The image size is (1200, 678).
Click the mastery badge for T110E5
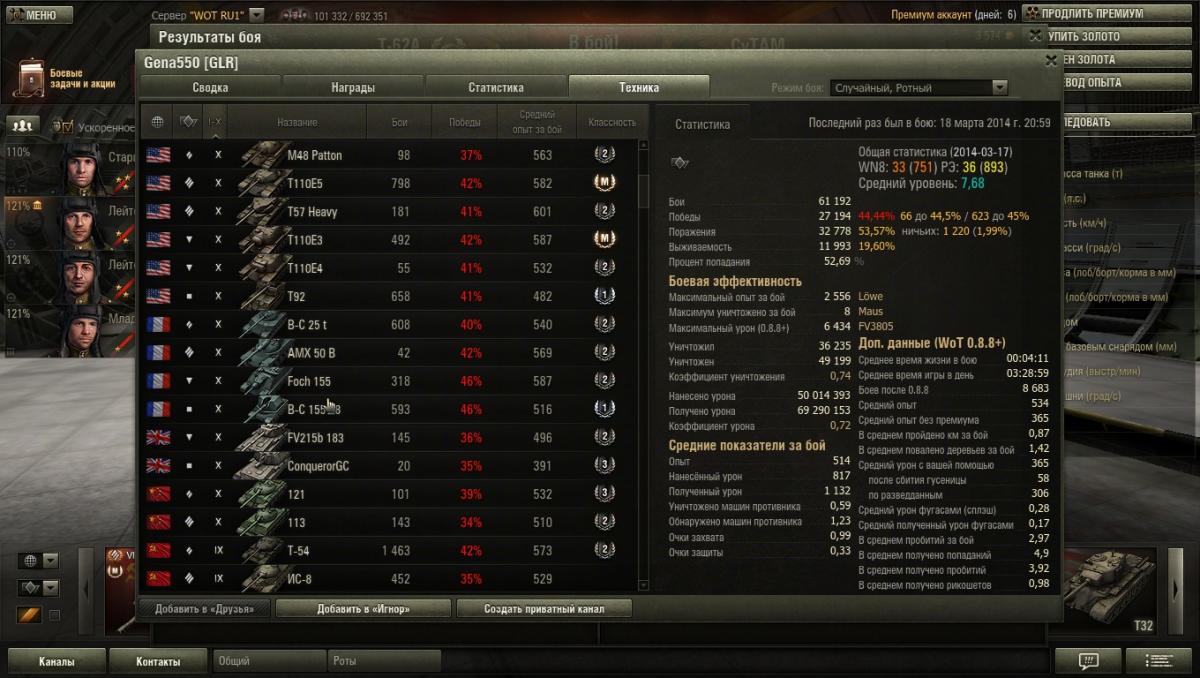pyautogui.click(x=603, y=183)
